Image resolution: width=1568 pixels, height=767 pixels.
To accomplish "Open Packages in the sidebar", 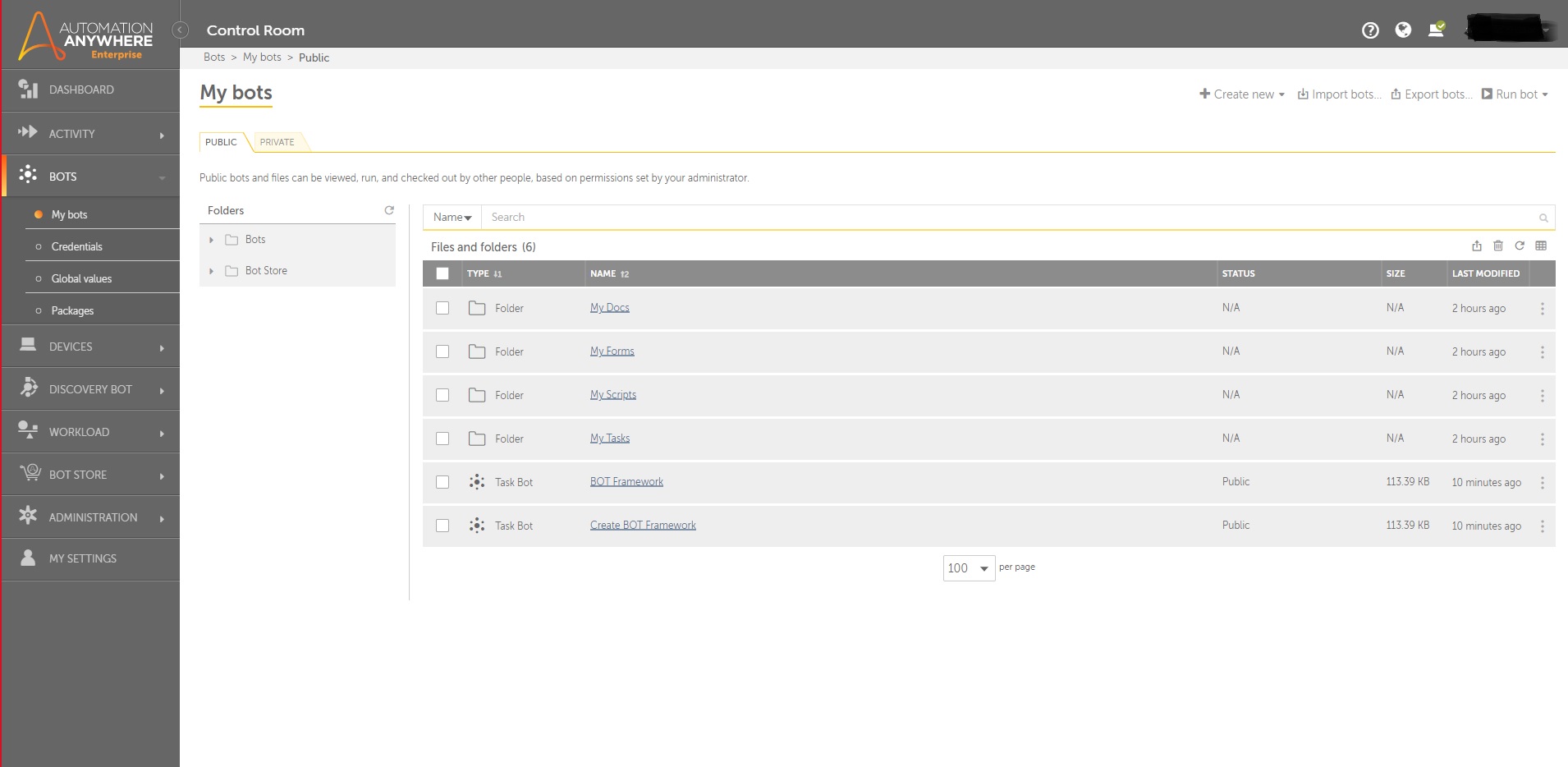I will [72, 310].
